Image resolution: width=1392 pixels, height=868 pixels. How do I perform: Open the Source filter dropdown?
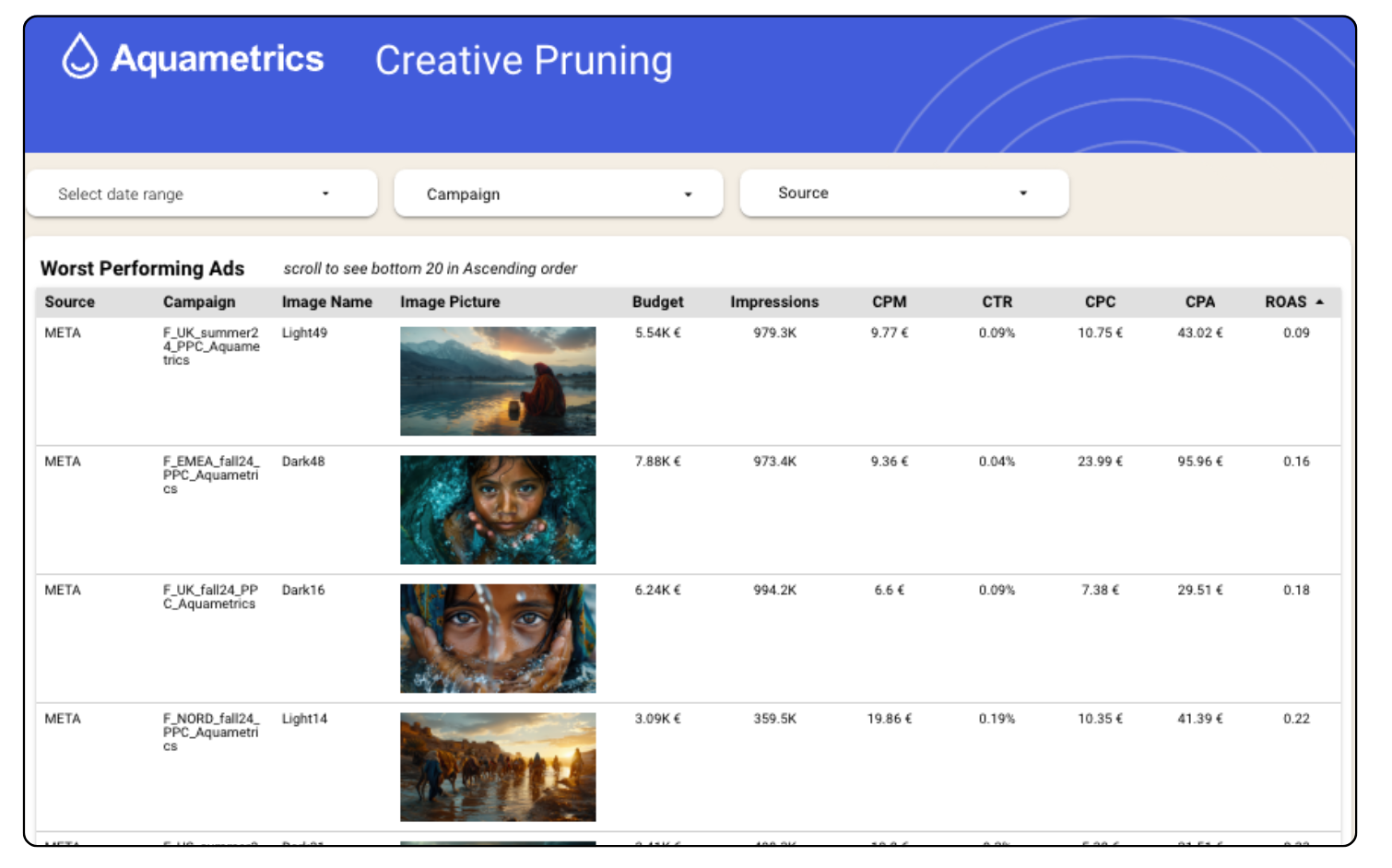click(903, 194)
